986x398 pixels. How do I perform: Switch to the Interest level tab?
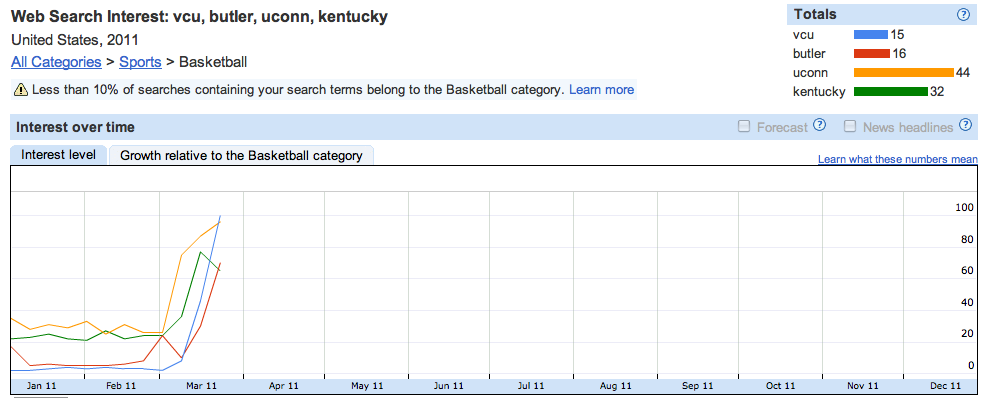tap(58, 155)
